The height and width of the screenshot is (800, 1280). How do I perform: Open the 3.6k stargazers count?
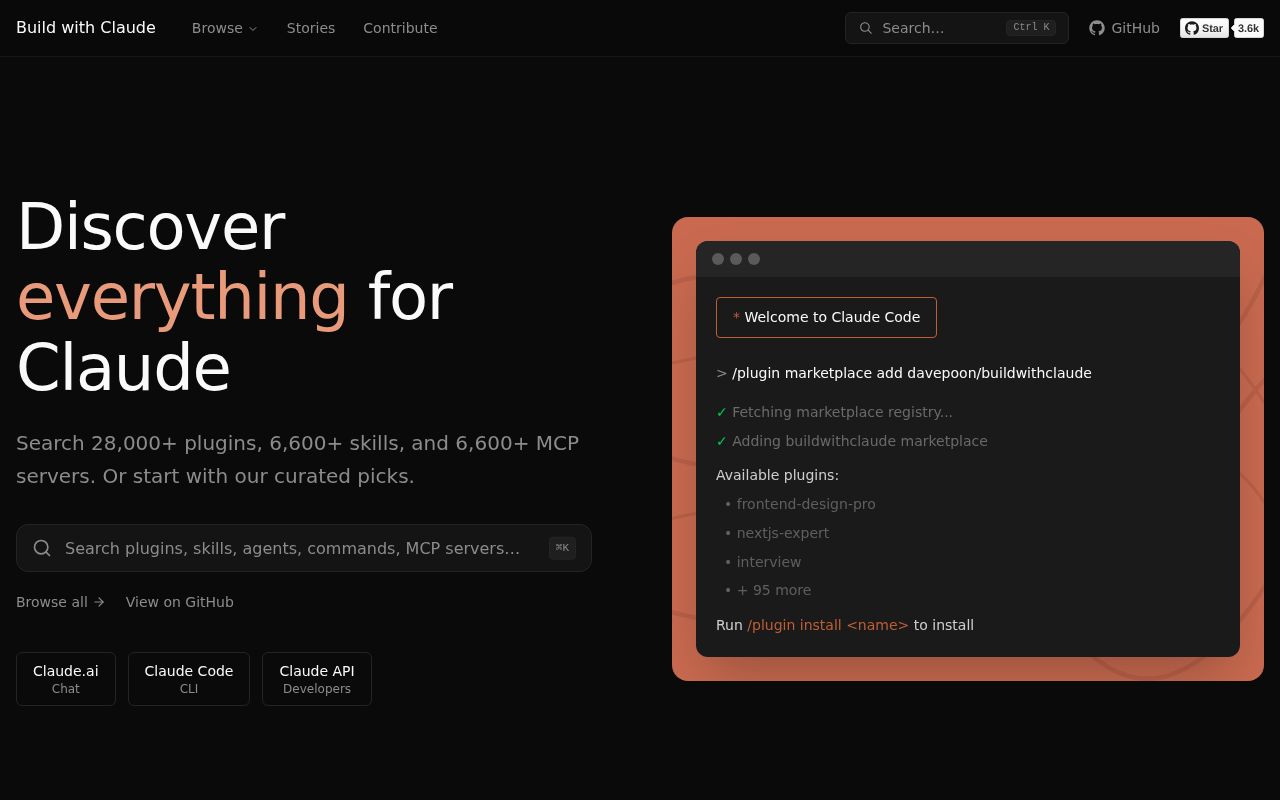[x=1249, y=28]
